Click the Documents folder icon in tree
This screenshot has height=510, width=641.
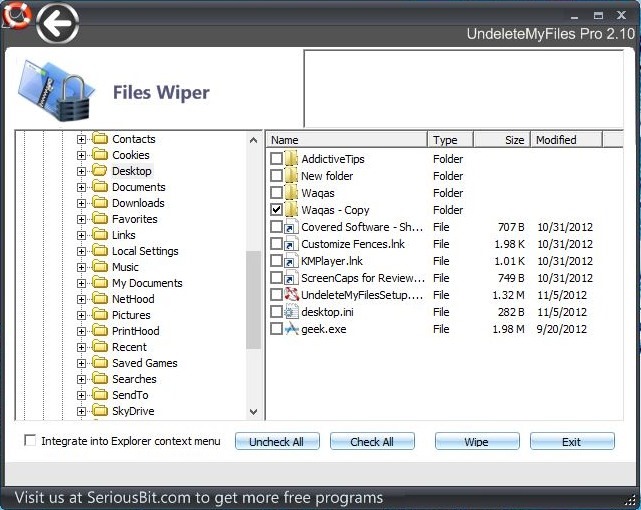pyautogui.click(x=100, y=187)
